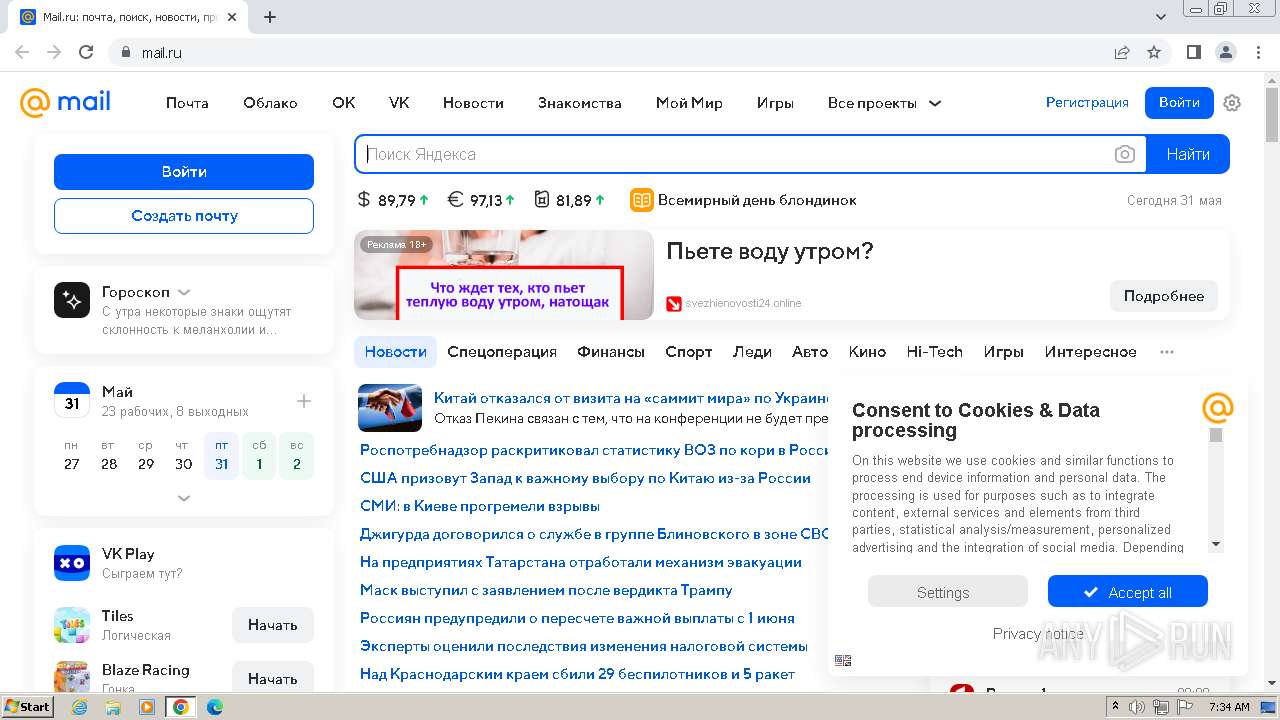Expand the Гороскоп chevron
This screenshot has height=720, width=1280.
(184, 292)
